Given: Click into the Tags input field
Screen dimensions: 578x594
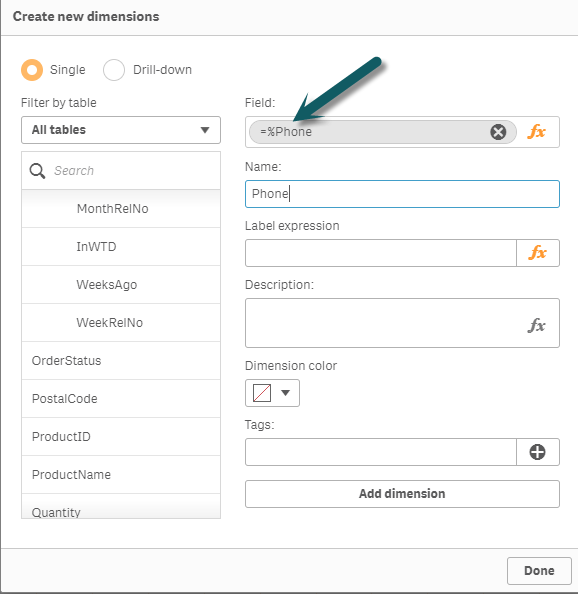Looking at the screenshot, I should (381, 452).
